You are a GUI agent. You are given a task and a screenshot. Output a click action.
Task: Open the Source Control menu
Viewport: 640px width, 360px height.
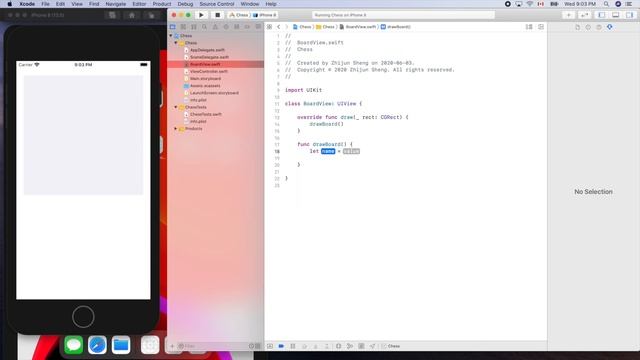click(217, 4)
